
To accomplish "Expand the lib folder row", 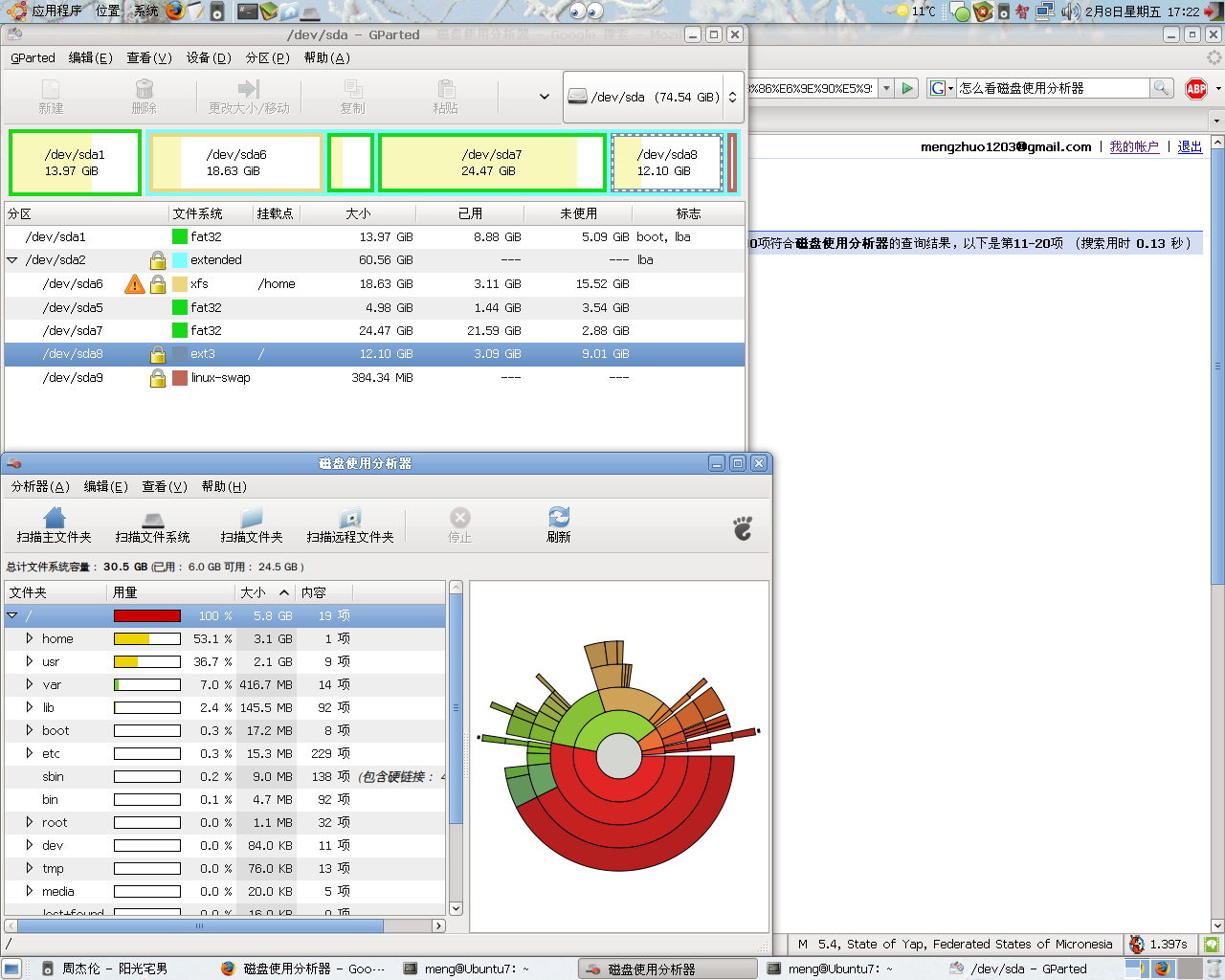I will (x=30, y=707).
